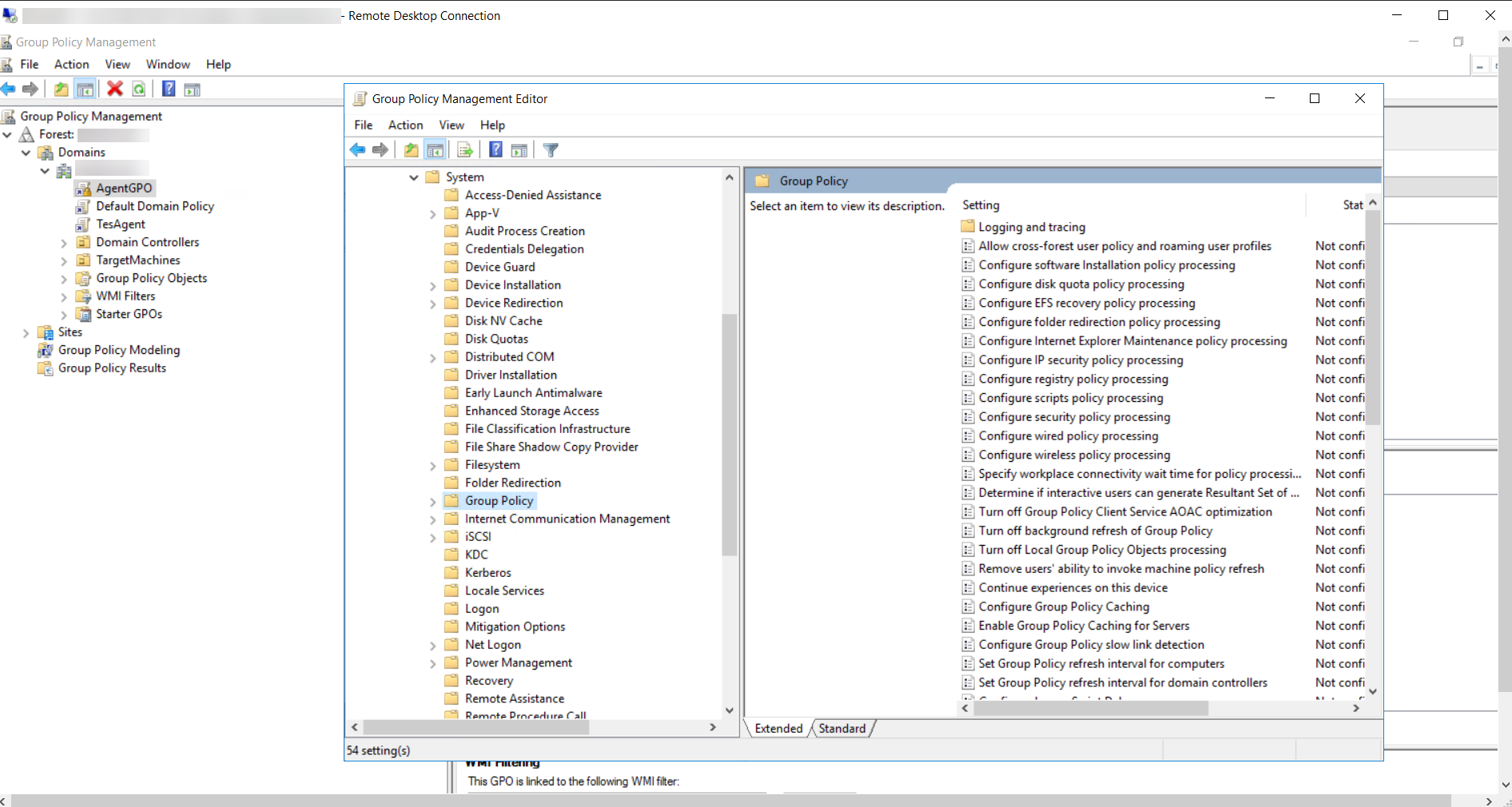Viewport: 1512px width, 807px height.
Task: Click the settings list horizontal scrollbar
Action: (1090, 708)
